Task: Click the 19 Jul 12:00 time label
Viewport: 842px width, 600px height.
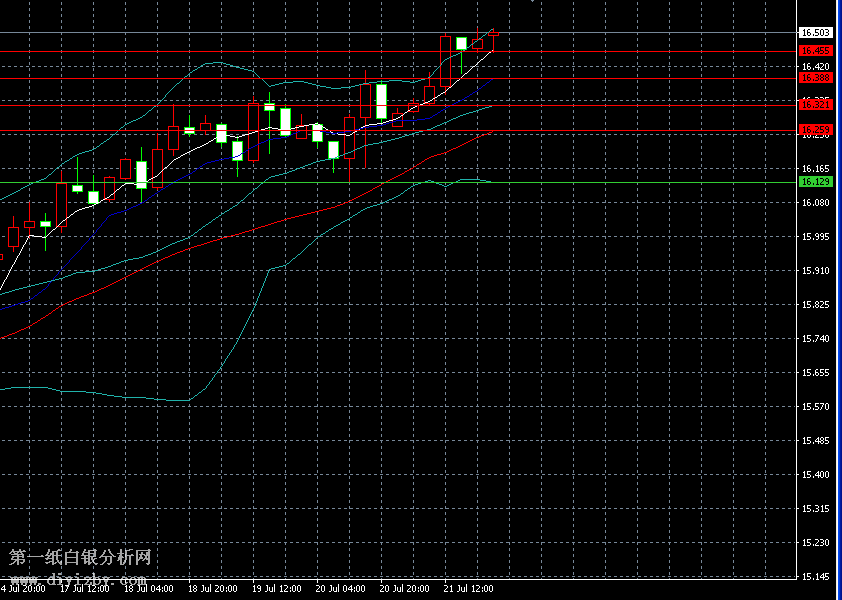Action: (x=276, y=589)
